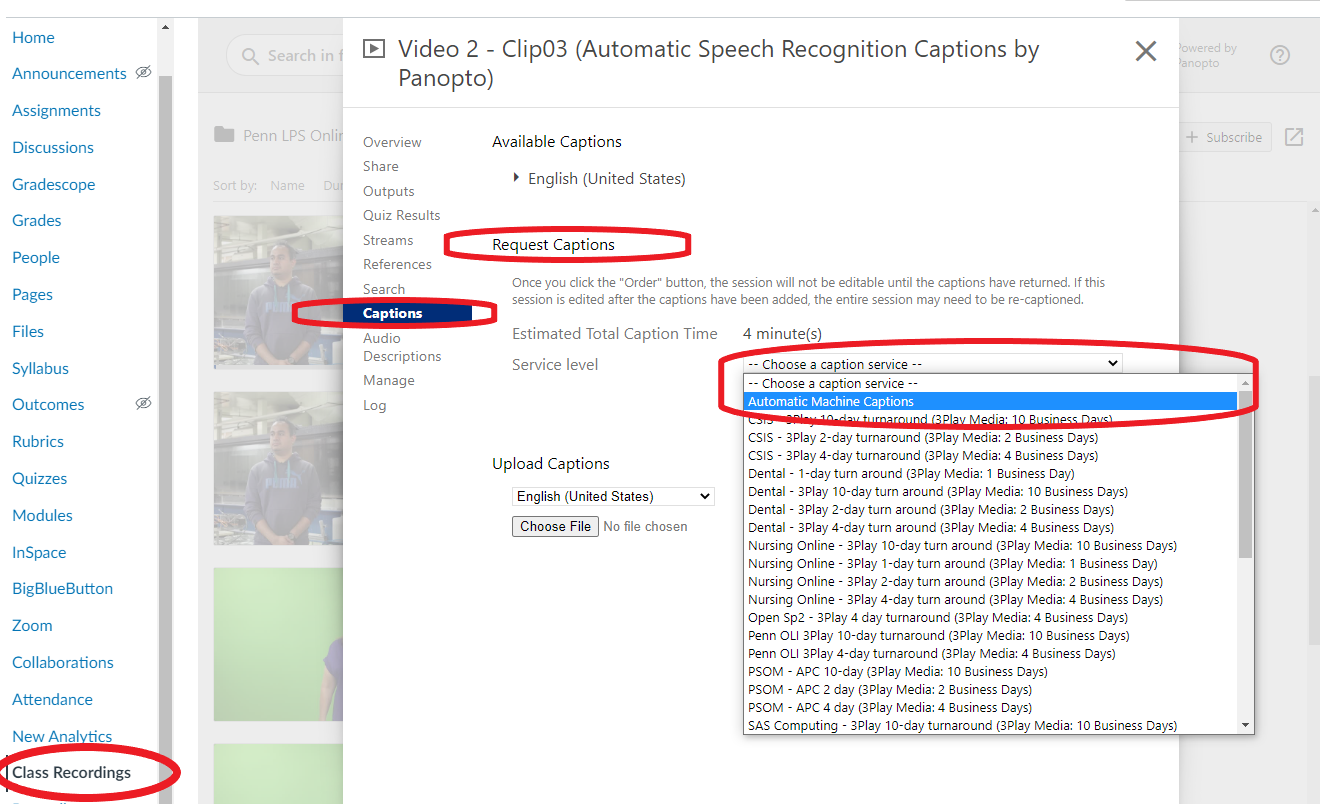Click the video play icon beside the title
This screenshot has height=804, width=1320.
(374, 48)
